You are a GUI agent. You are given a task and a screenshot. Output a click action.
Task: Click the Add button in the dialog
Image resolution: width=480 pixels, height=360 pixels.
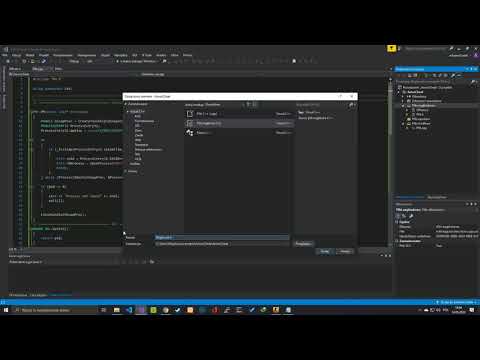pyautogui.click(x=325, y=251)
